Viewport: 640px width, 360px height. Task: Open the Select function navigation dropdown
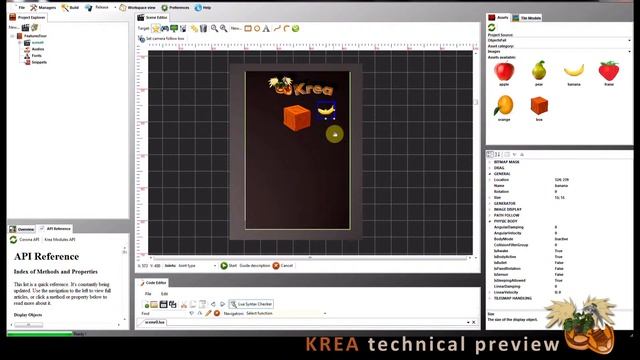(286, 313)
